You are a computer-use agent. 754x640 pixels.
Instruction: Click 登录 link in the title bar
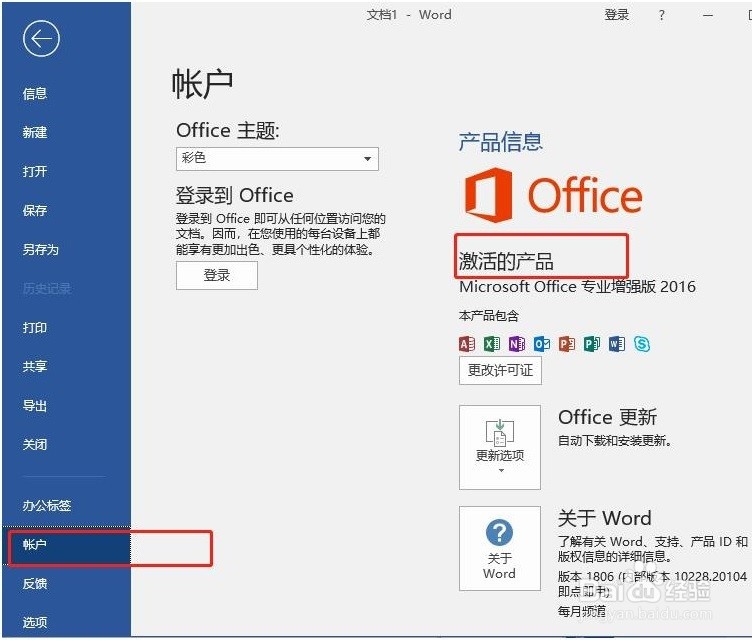click(x=616, y=15)
